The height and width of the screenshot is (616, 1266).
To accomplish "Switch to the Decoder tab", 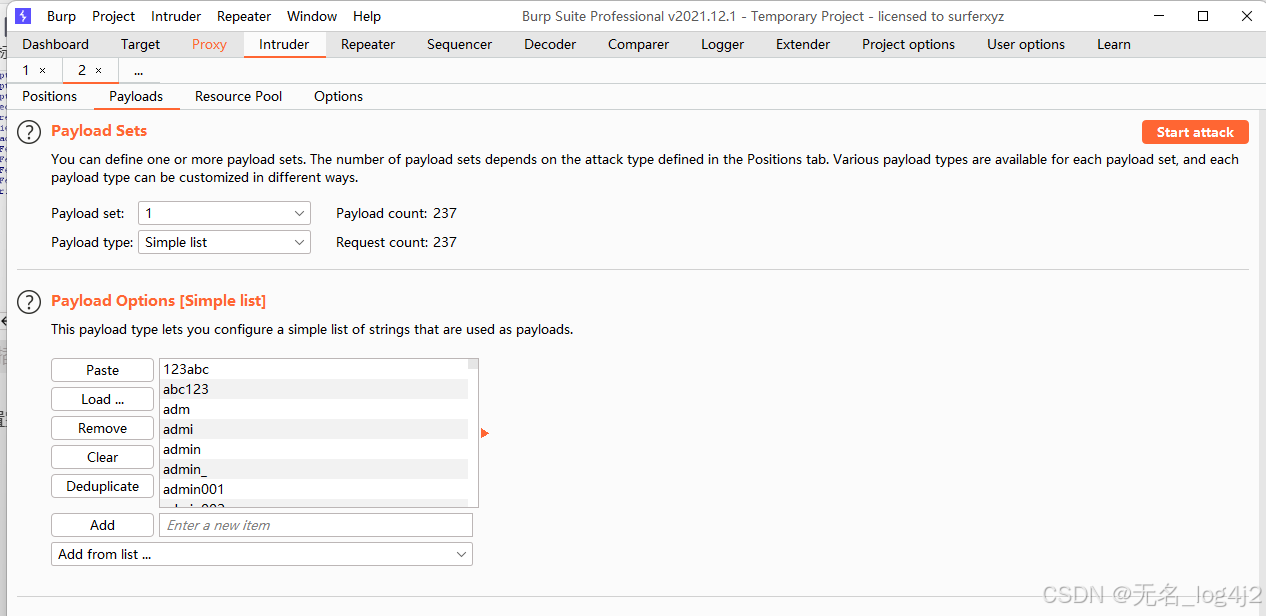I will 550,44.
